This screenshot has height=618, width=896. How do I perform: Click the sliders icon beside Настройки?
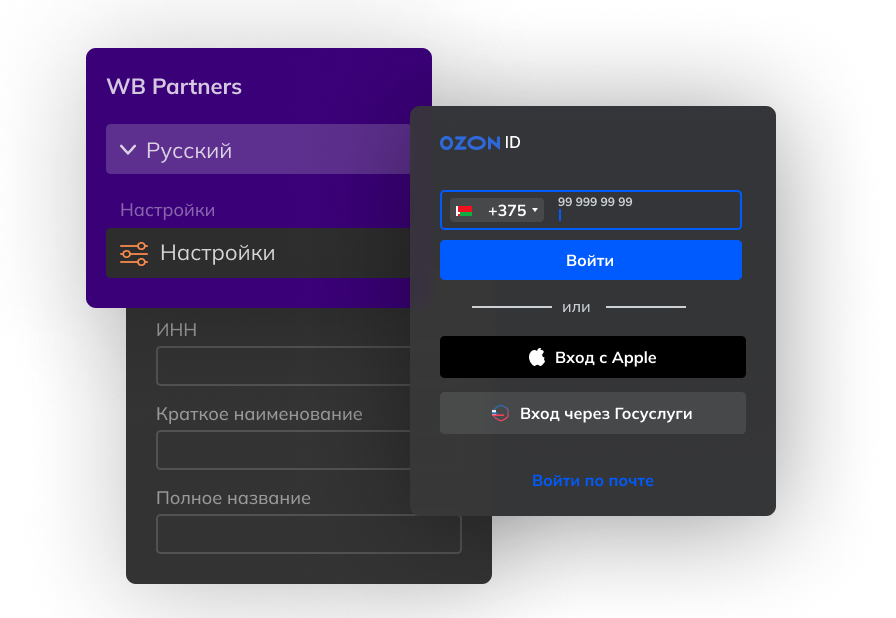pos(134,253)
